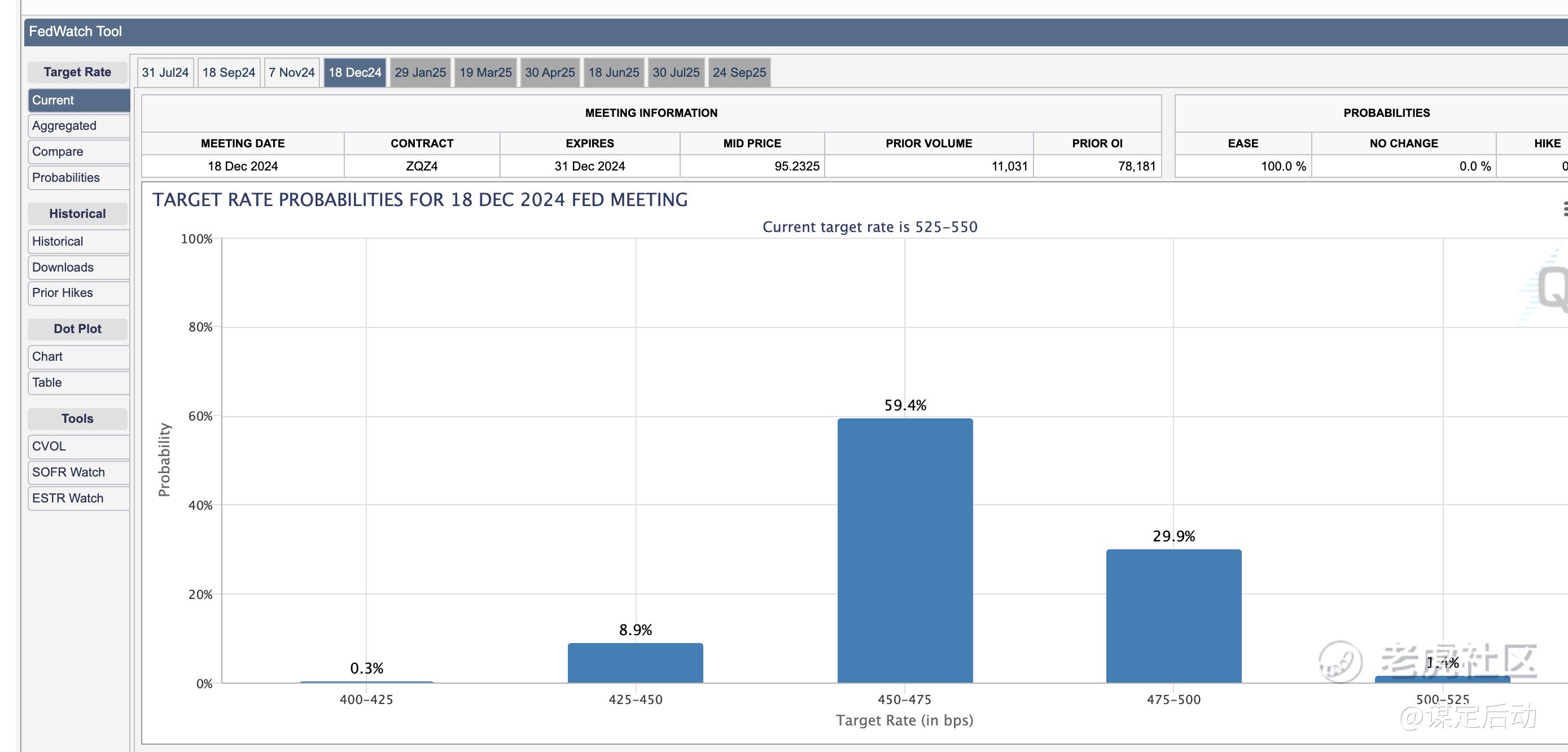The width and height of the screenshot is (1568, 752).
Task: Click the 0.3% bar for 400-425
Action: (x=366, y=682)
